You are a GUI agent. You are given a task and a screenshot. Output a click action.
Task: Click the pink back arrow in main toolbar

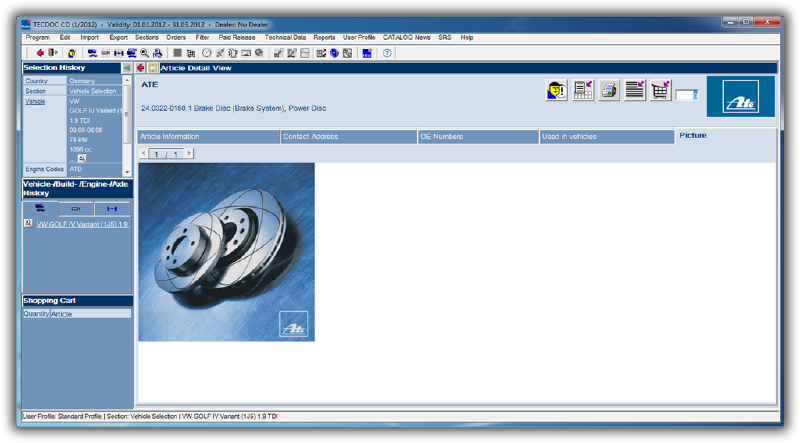40,53
